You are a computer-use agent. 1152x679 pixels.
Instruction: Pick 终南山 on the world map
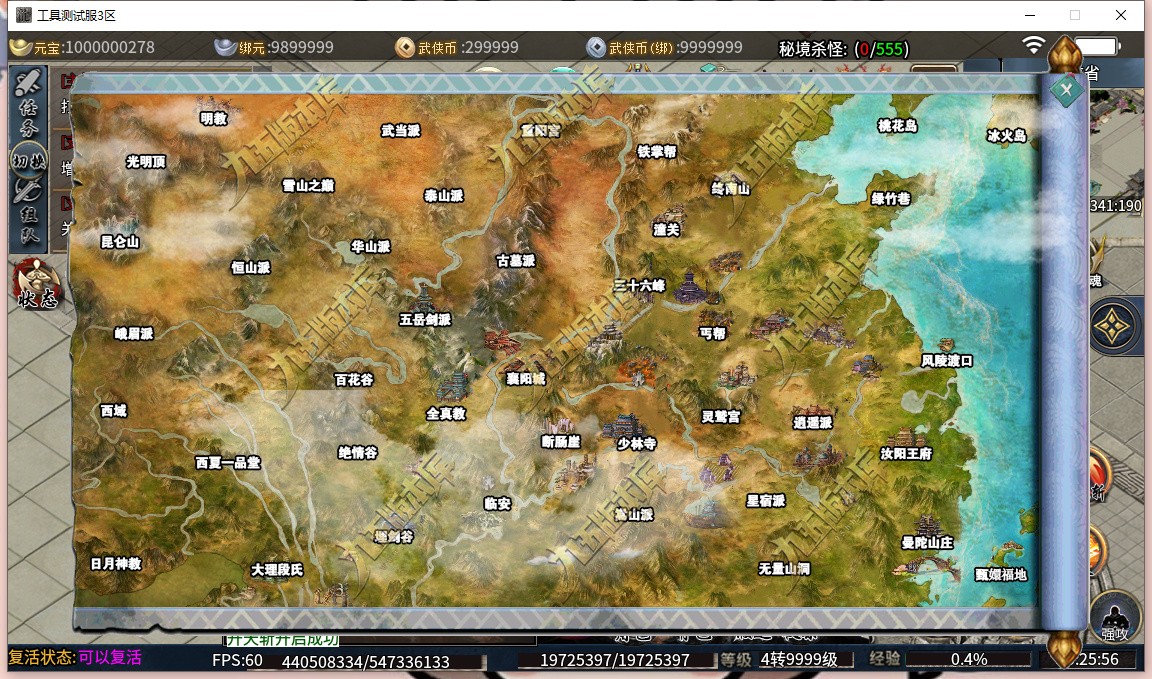(730, 189)
